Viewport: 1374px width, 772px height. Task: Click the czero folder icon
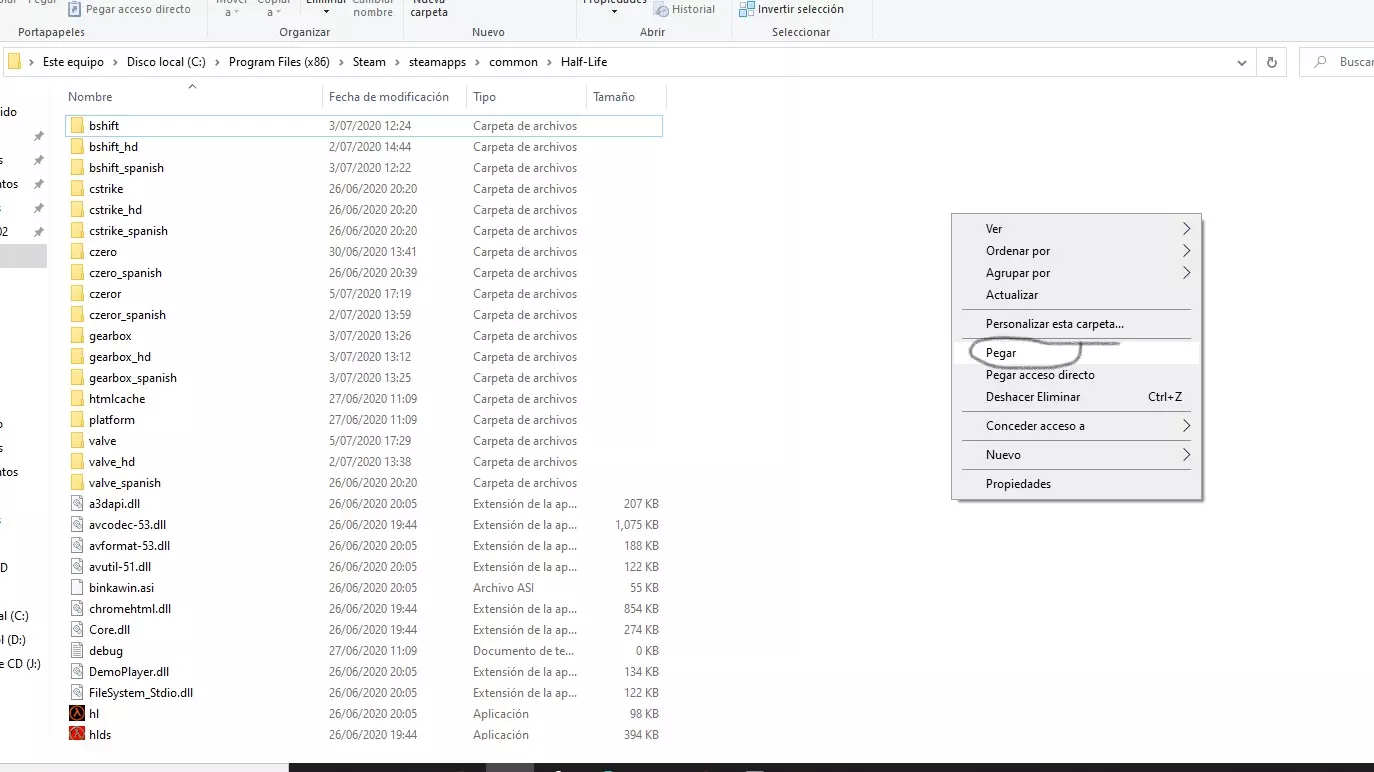tap(78, 252)
